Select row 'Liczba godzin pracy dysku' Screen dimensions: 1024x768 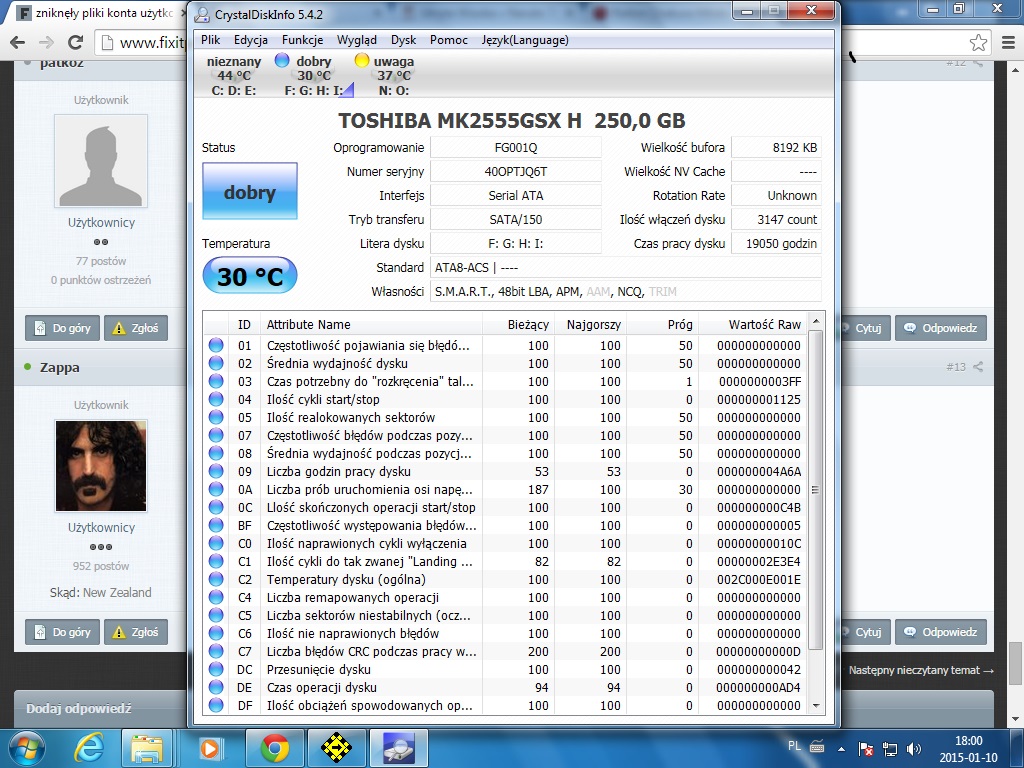click(505, 472)
